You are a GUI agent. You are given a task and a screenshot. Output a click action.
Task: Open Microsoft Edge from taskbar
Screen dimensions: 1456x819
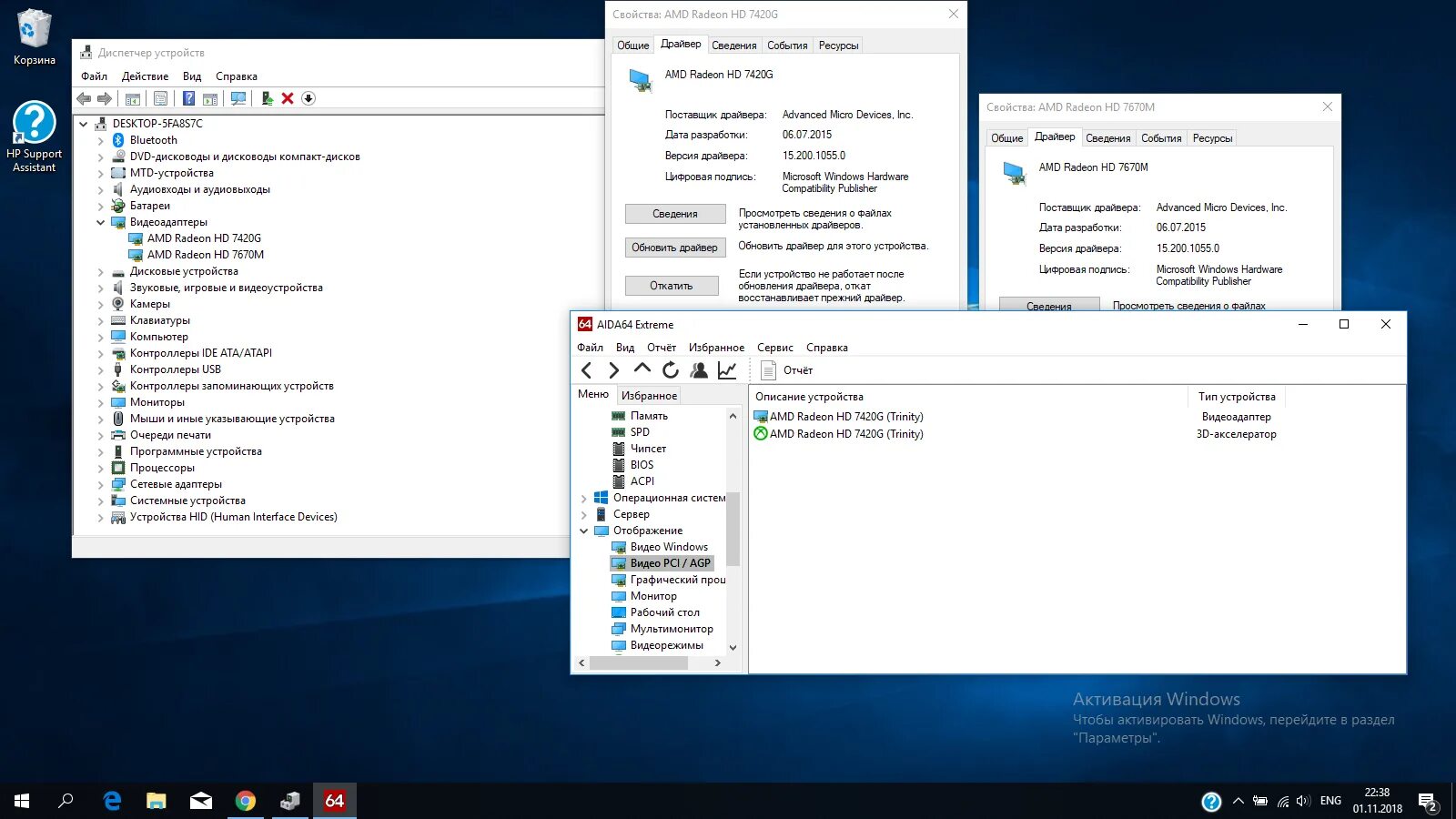(x=112, y=801)
